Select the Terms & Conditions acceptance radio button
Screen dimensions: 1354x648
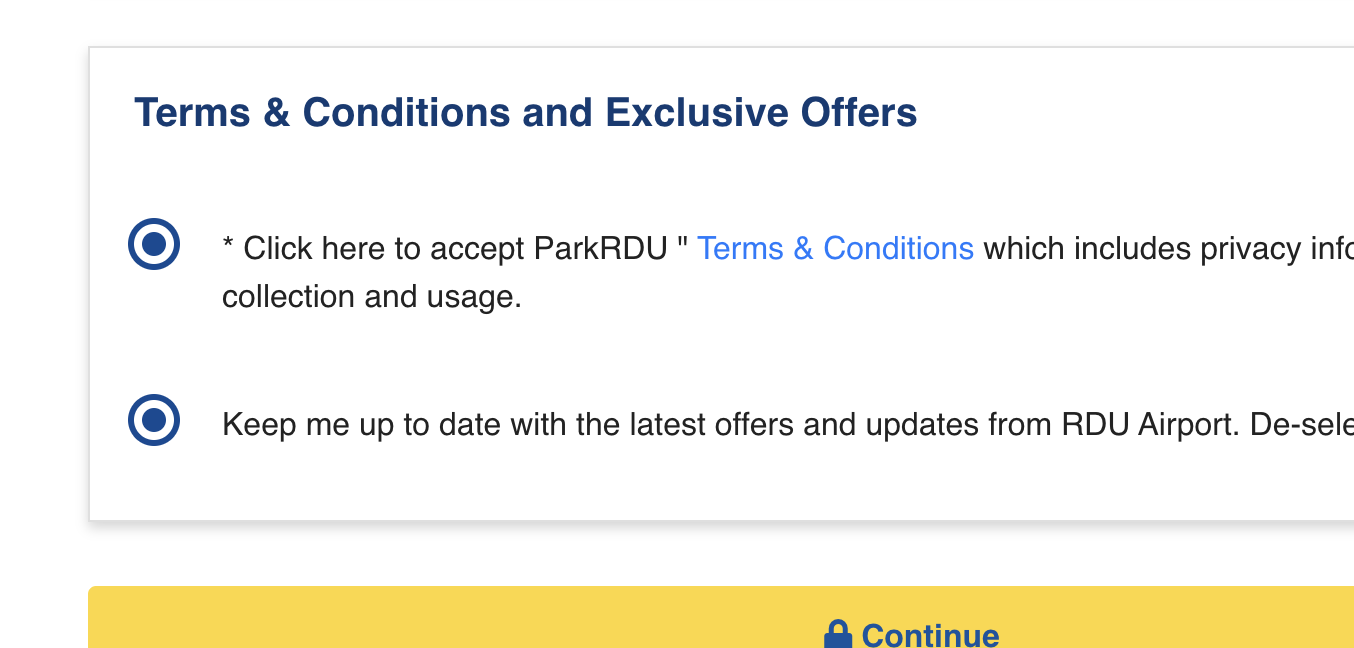tap(153, 244)
